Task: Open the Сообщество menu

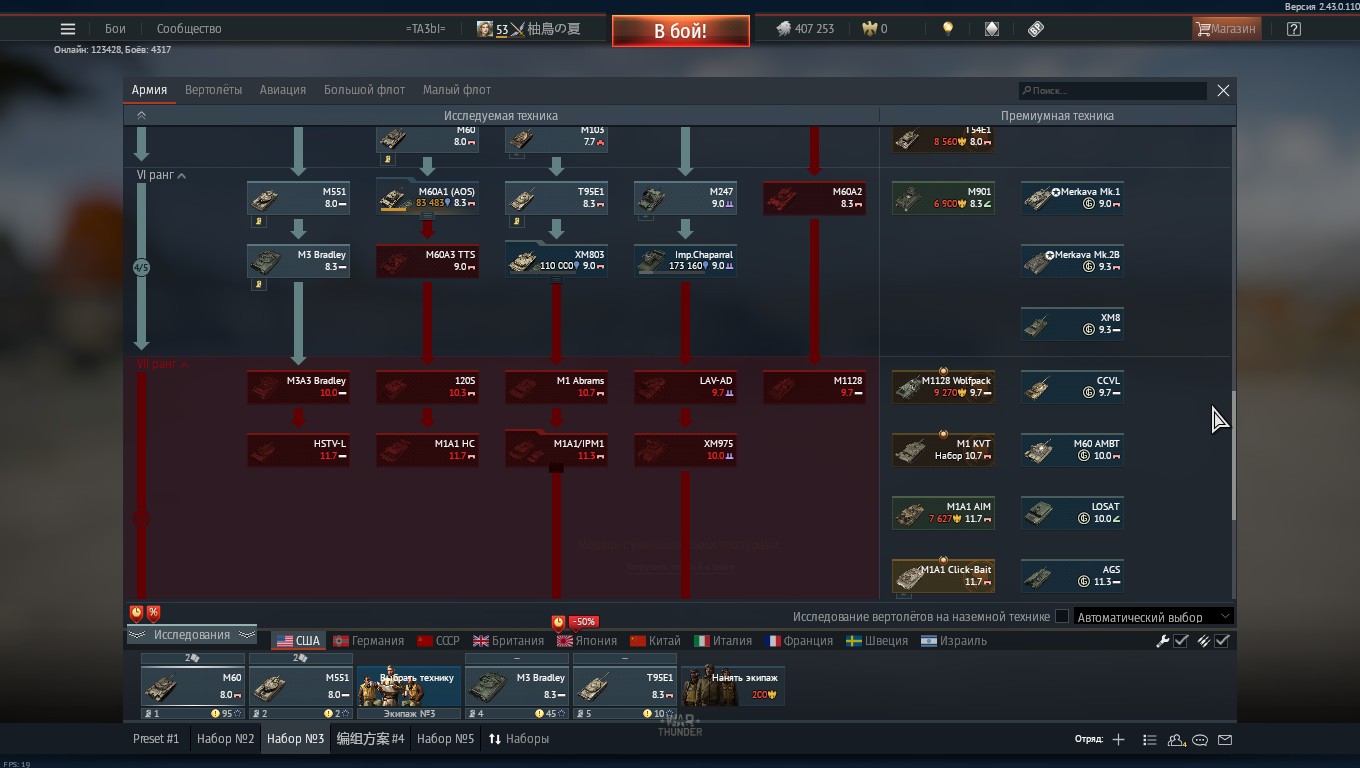Action: [x=189, y=29]
